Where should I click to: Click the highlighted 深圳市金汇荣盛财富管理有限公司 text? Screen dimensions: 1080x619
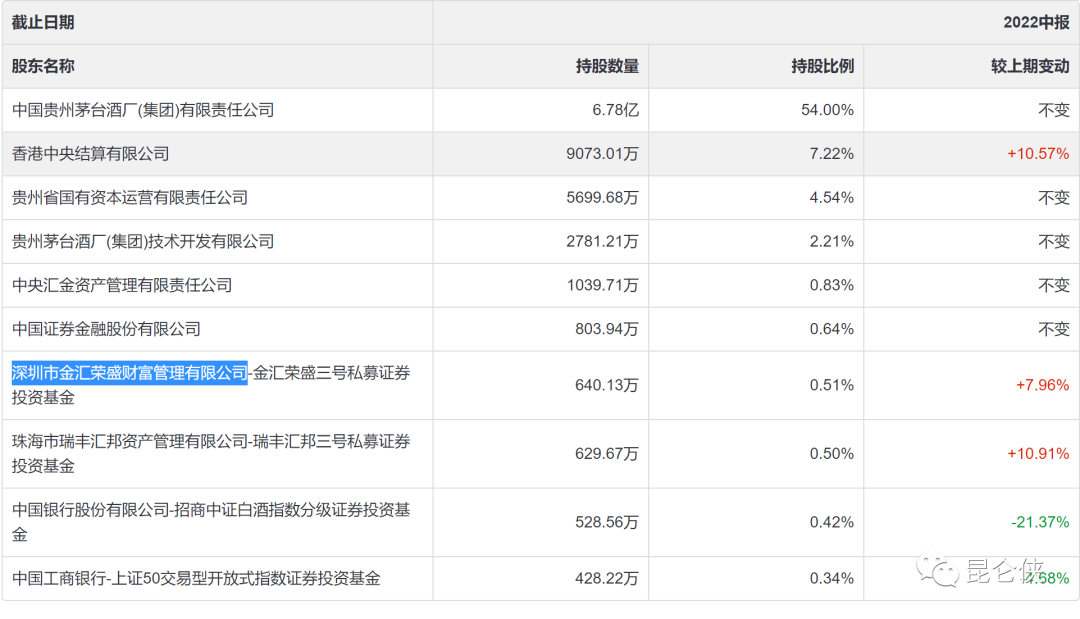129,373
